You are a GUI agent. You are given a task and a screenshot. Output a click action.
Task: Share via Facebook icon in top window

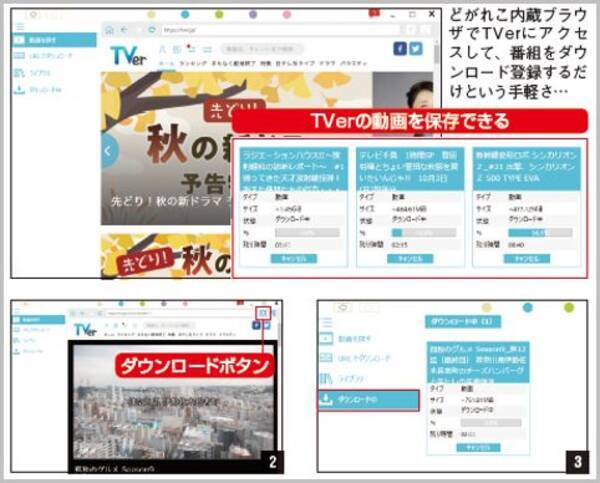(400, 49)
